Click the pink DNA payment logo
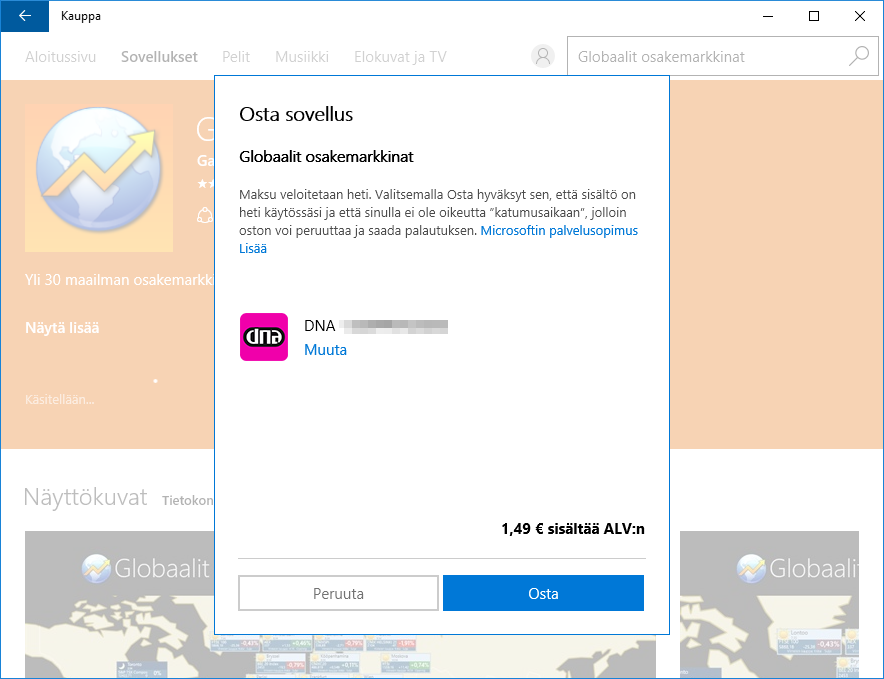This screenshot has height=679, width=884. 264,337
